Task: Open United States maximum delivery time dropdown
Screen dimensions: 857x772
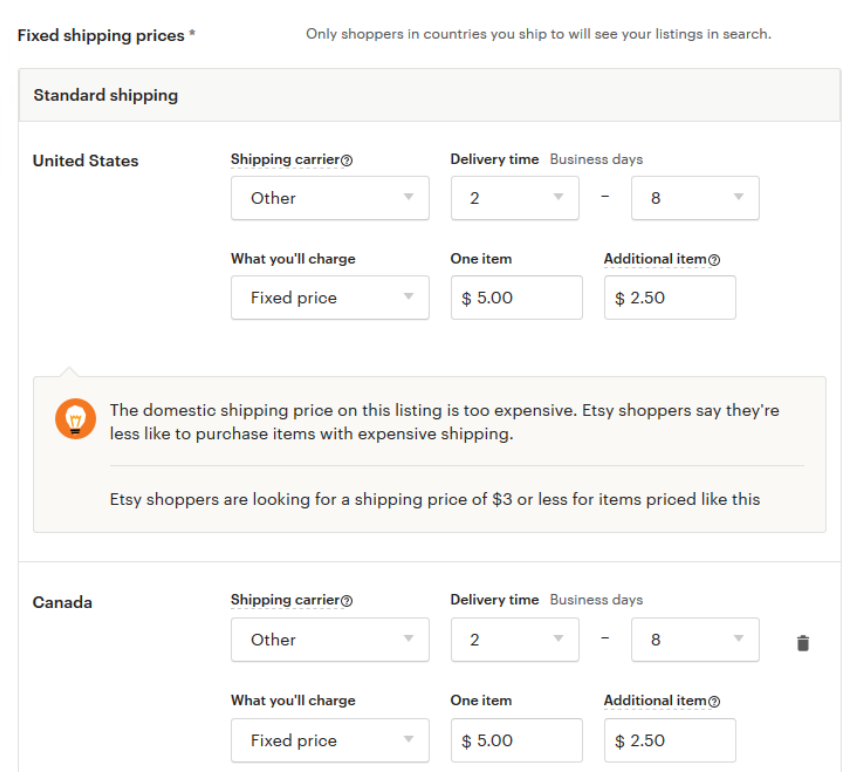Action: 695,198
